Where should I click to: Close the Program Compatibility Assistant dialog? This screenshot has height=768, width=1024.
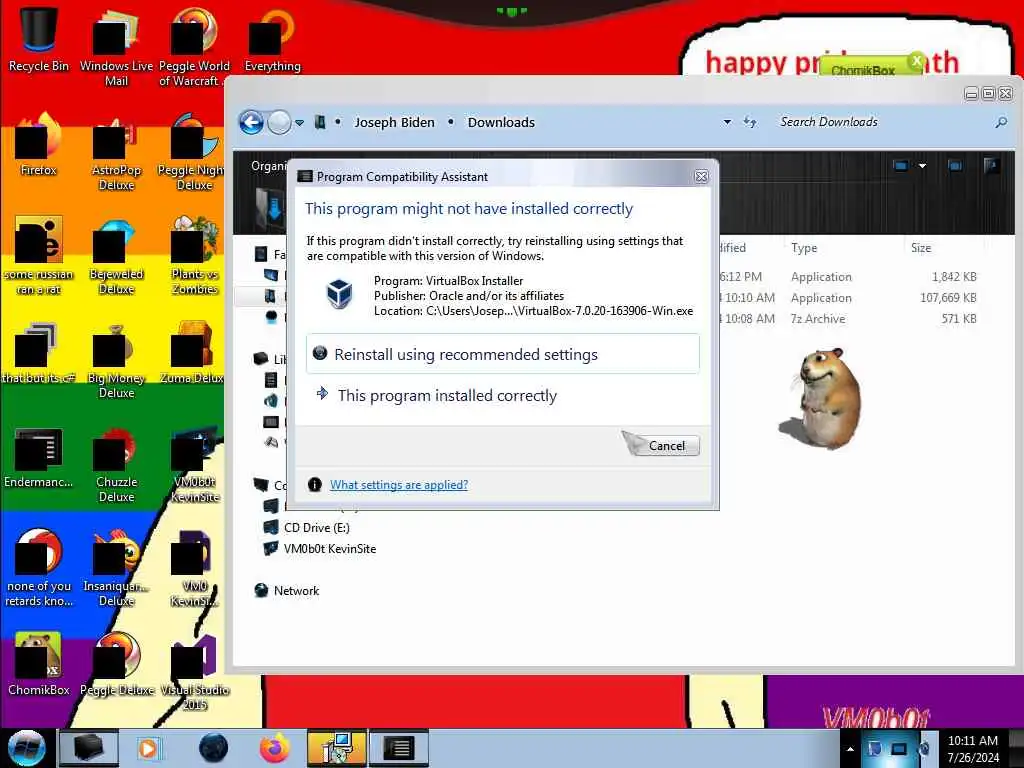click(701, 176)
